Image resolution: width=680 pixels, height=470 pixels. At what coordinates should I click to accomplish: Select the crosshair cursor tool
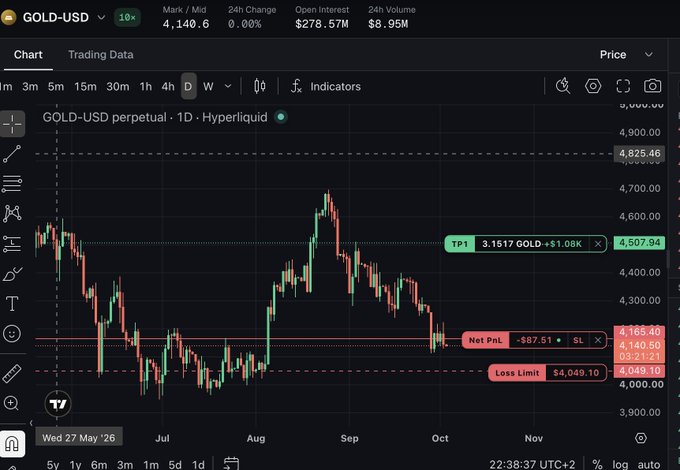click(x=12, y=124)
